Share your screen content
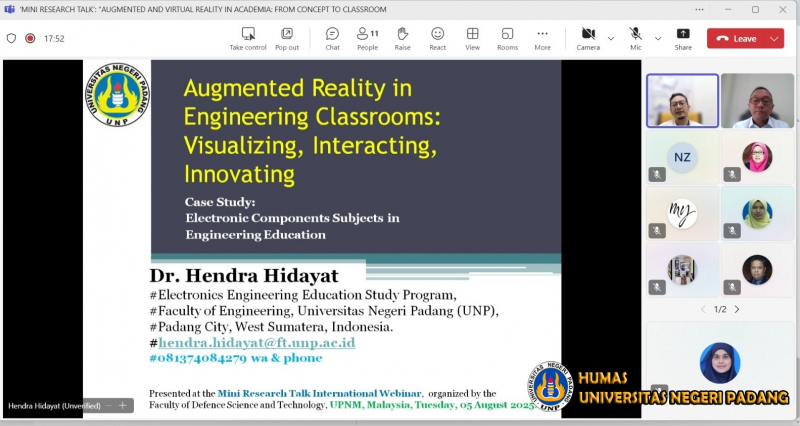 (683, 39)
